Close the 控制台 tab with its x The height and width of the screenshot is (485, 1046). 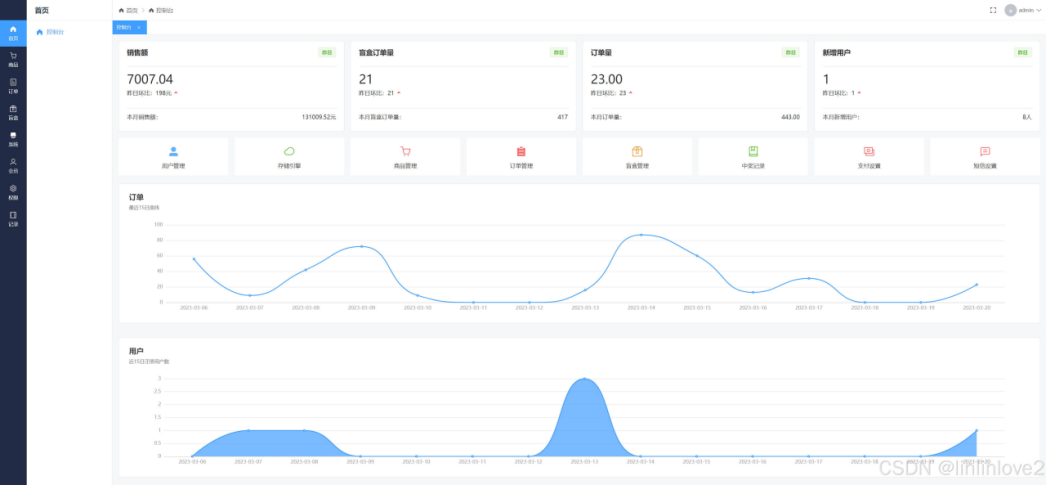(139, 27)
